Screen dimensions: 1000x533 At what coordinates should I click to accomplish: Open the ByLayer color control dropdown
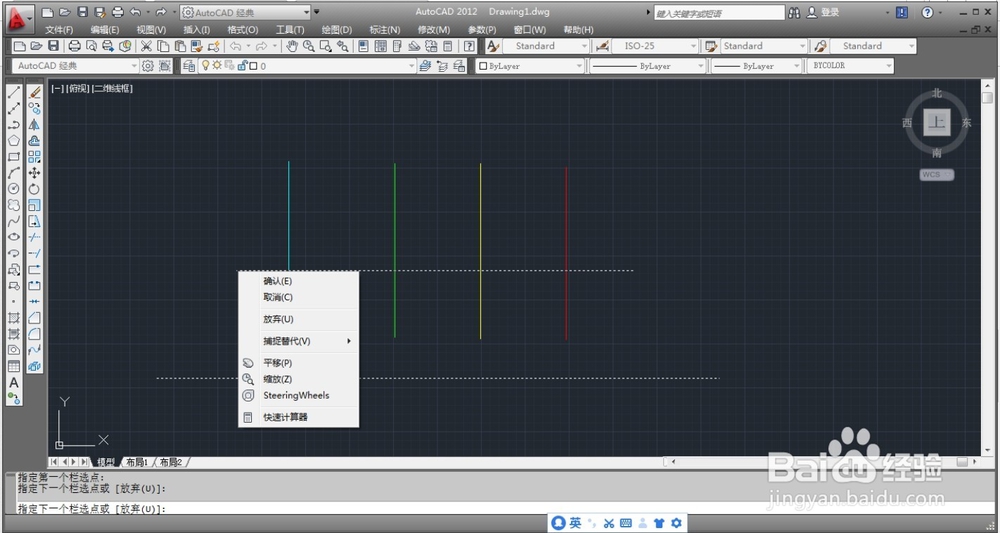tap(530, 66)
